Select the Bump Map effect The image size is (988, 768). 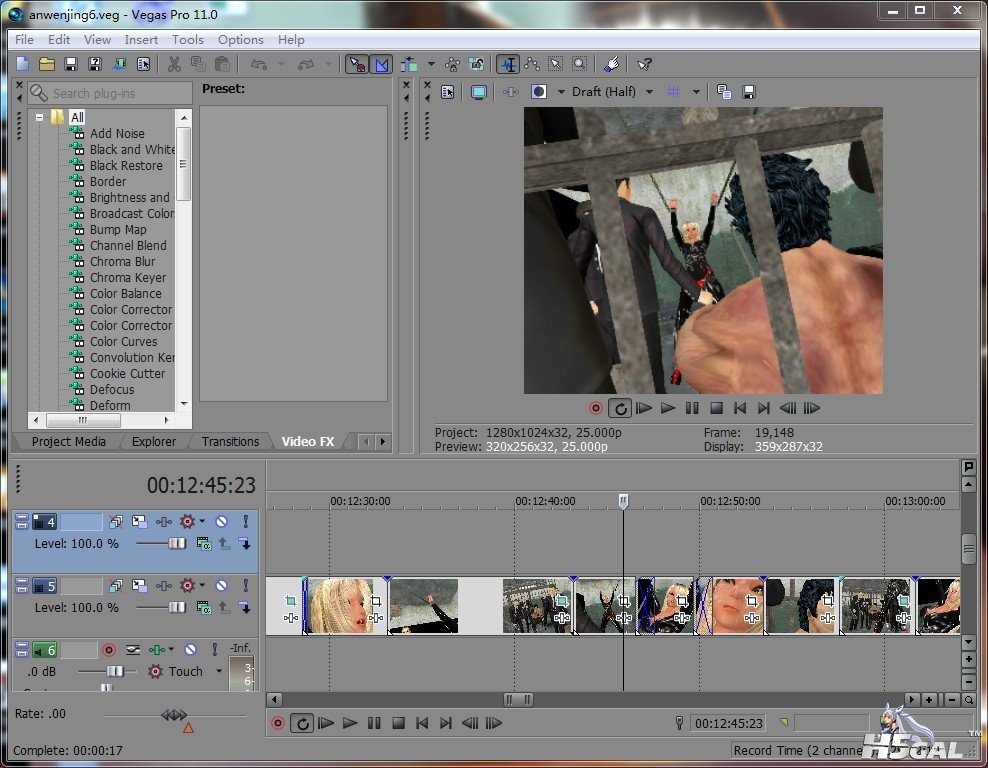pos(118,229)
